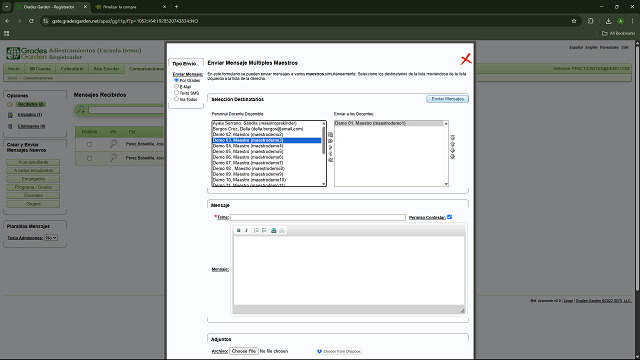Select the Vía Todos radio option

click(176, 99)
